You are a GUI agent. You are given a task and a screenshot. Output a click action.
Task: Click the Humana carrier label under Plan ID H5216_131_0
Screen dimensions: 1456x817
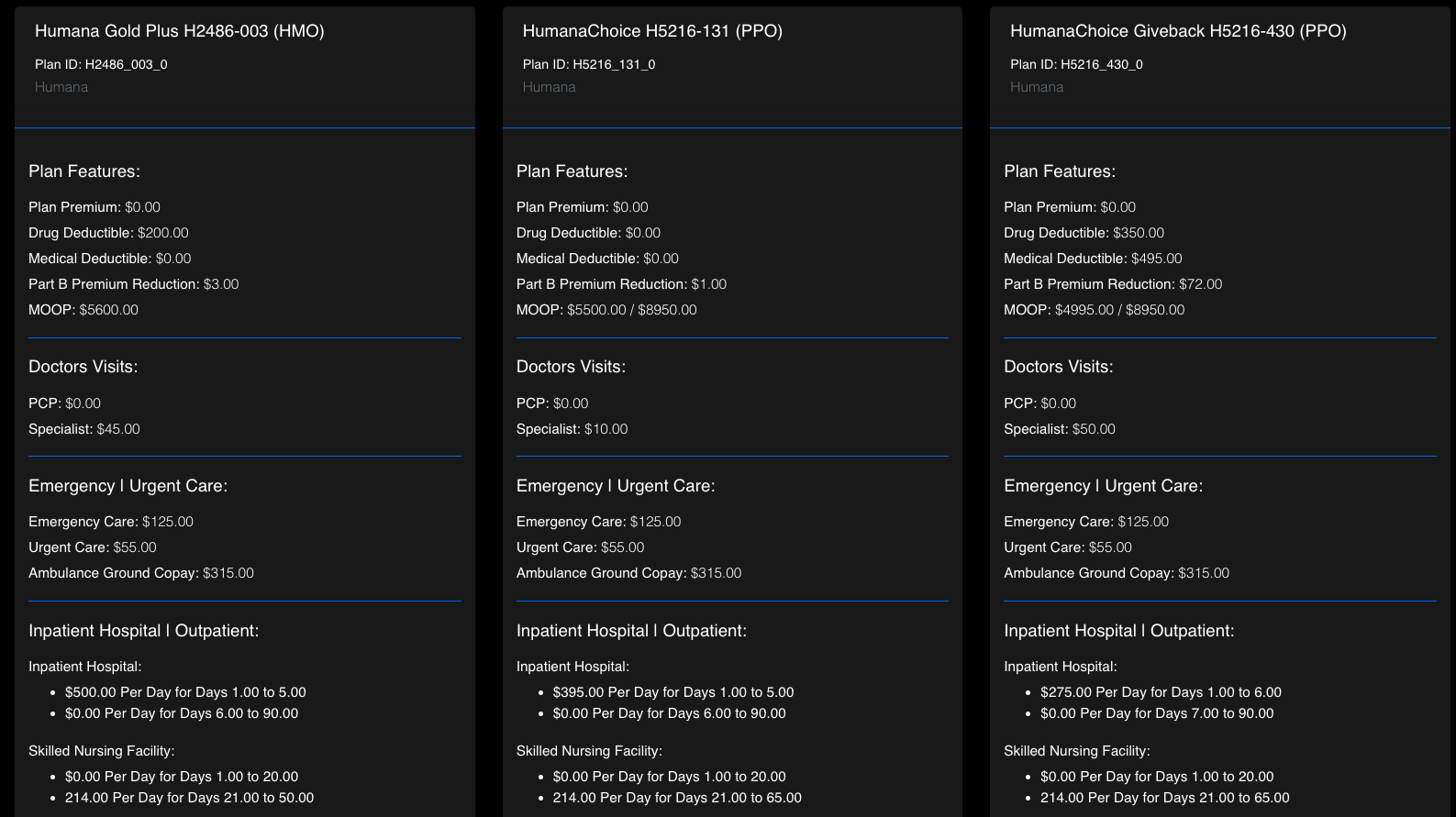pyautogui.click(x=550, y=87)
